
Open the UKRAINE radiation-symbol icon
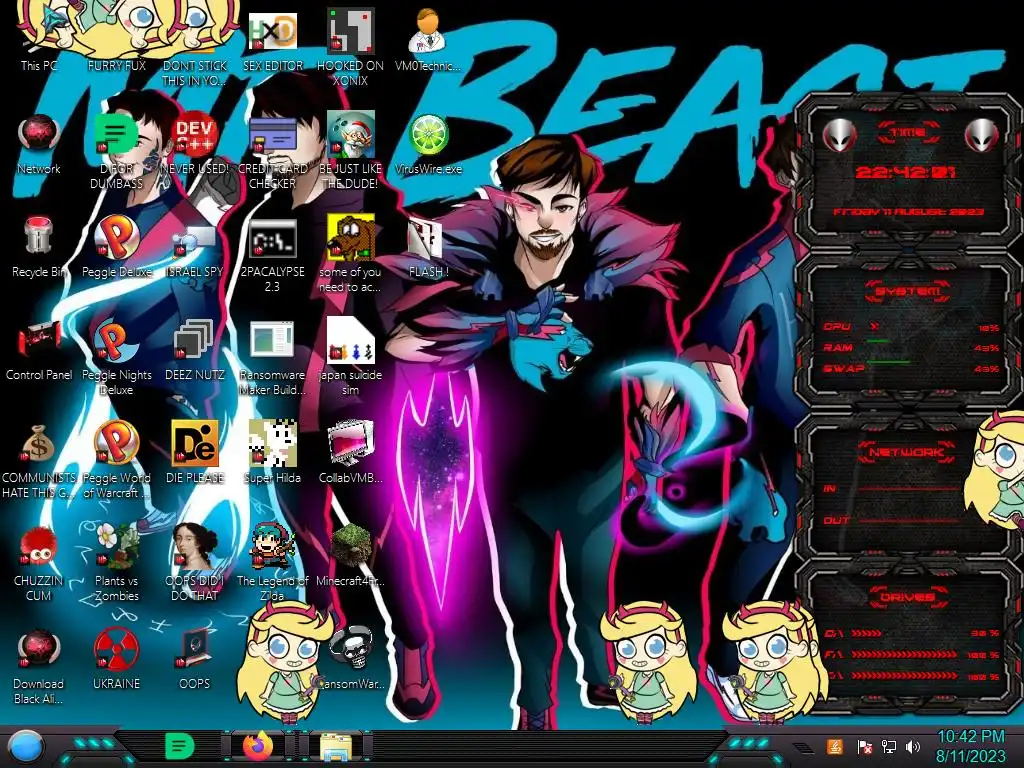click(117, 658)
